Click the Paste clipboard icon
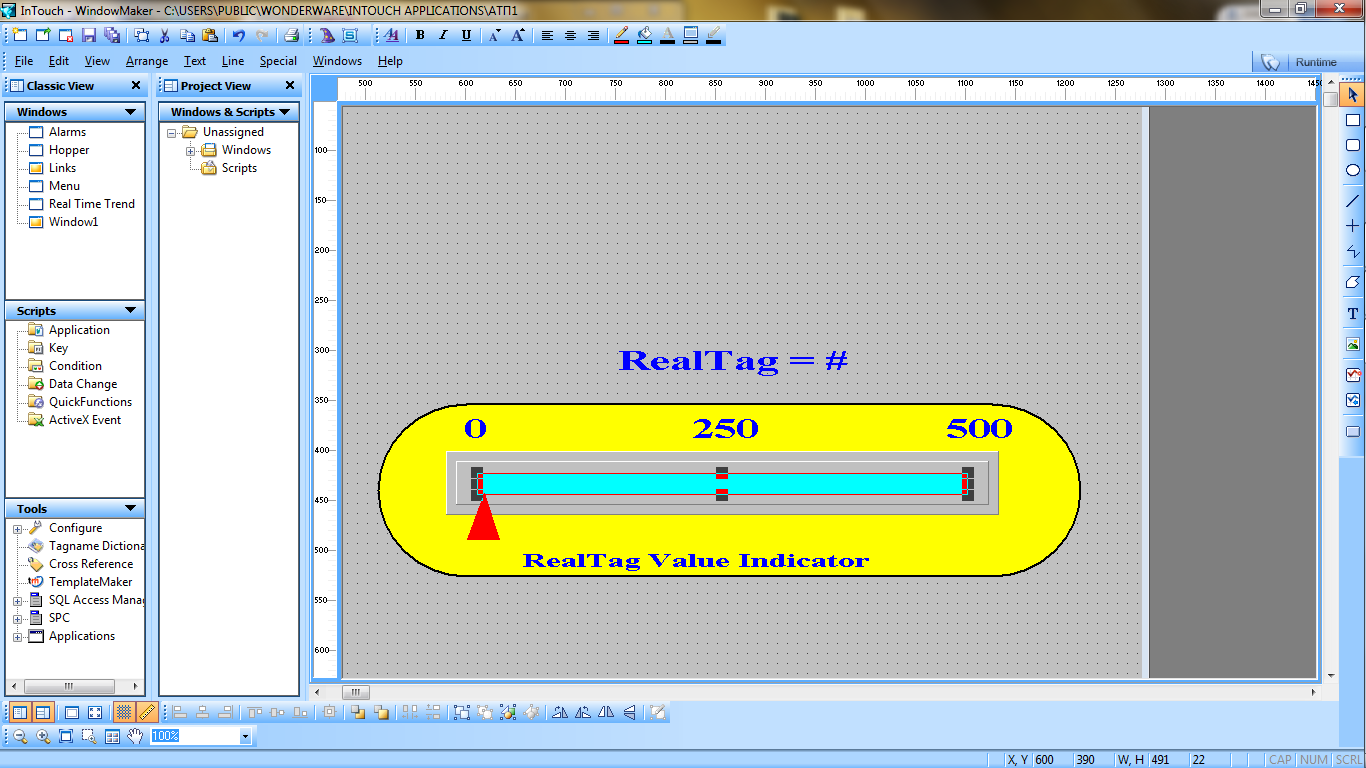Image resolution: width=1366 pixels, height=768 pixels. point(210,35)
